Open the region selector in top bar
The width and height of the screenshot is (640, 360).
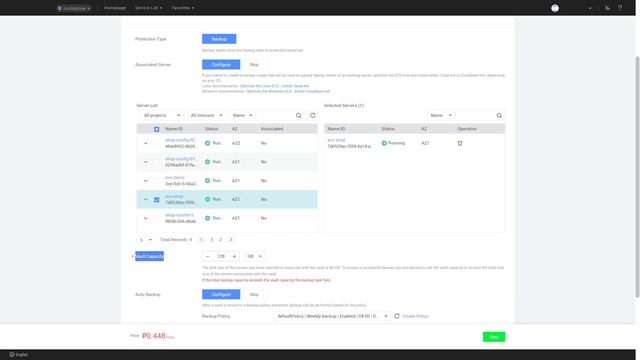click(74, 8)
